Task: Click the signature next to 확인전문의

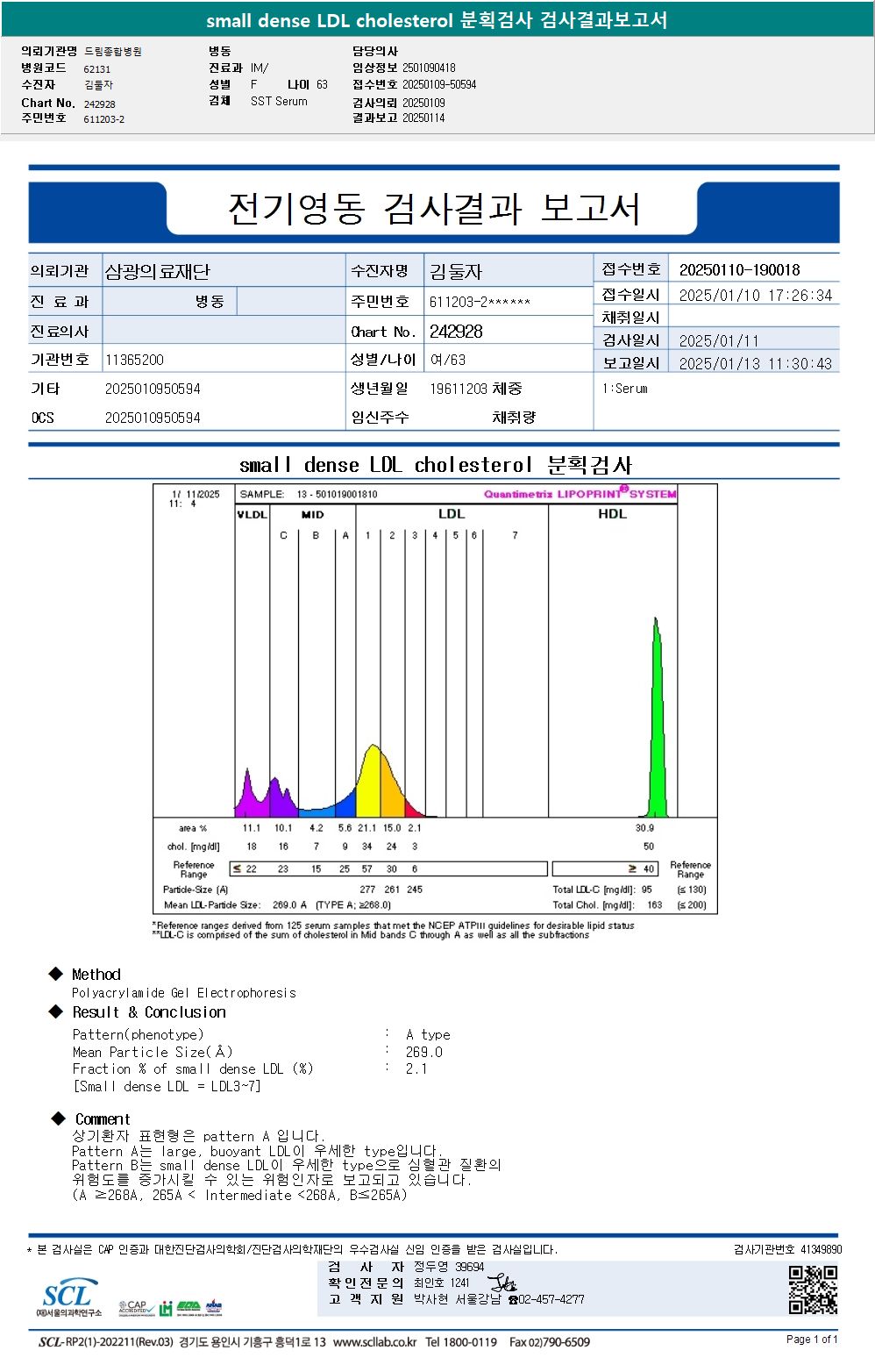Action: pyautogui.click(x=502, y=1283)
